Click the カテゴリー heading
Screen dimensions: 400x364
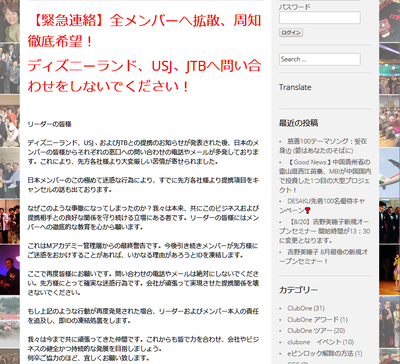click(x=298, y=290)
